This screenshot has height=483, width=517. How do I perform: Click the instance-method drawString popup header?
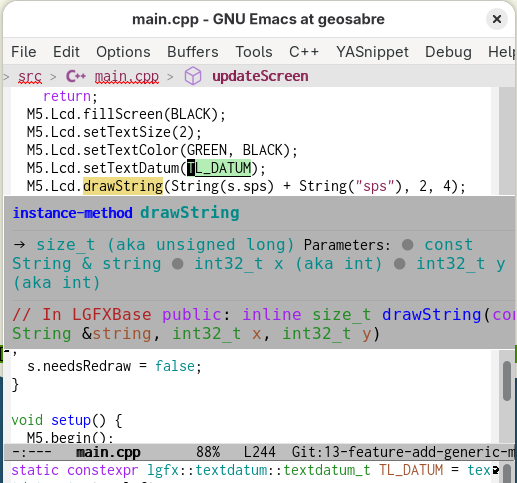126,213
